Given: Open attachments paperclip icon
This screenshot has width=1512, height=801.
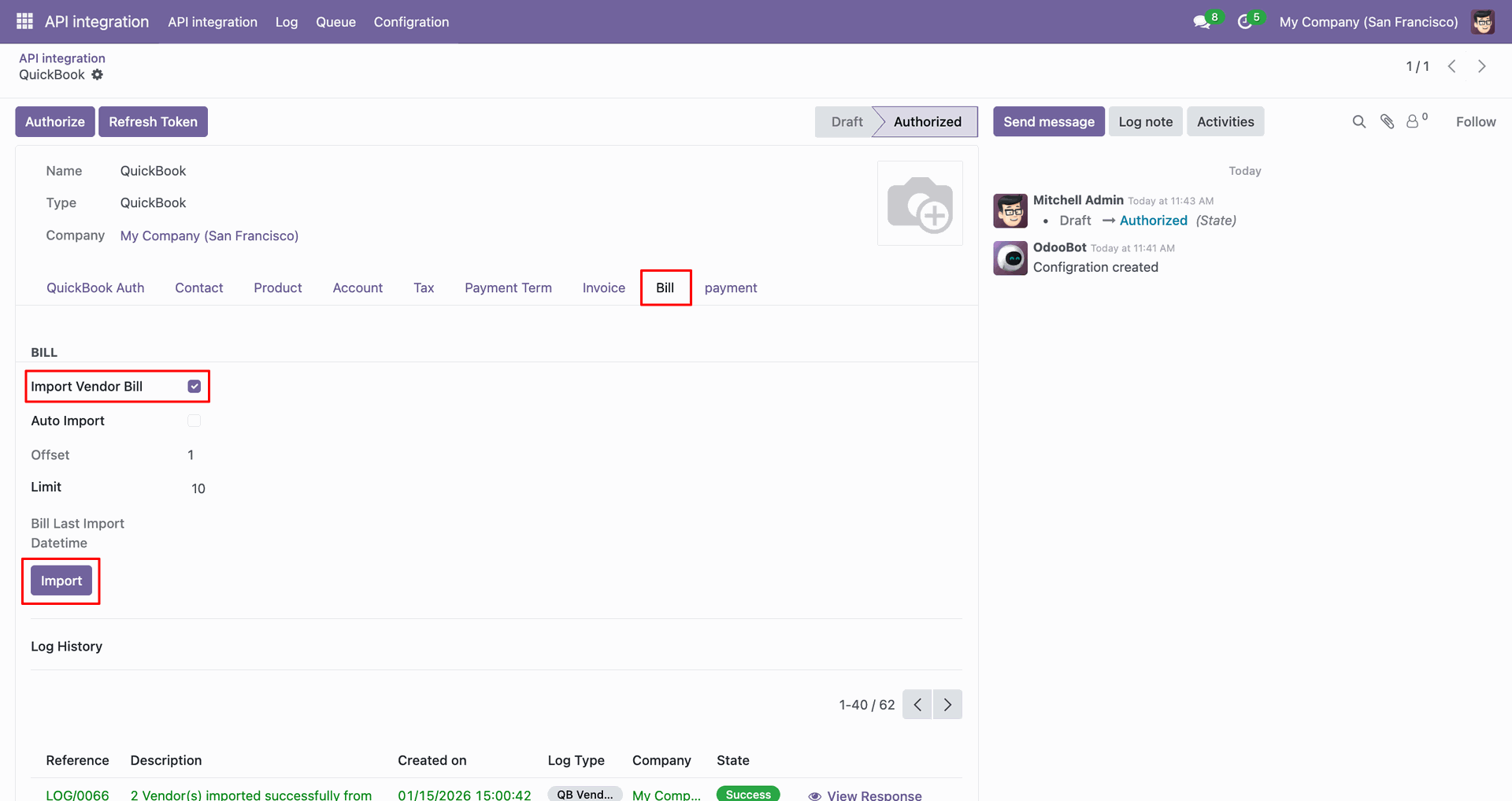Looking at the screenshot, I should [x=1388, y=121].
